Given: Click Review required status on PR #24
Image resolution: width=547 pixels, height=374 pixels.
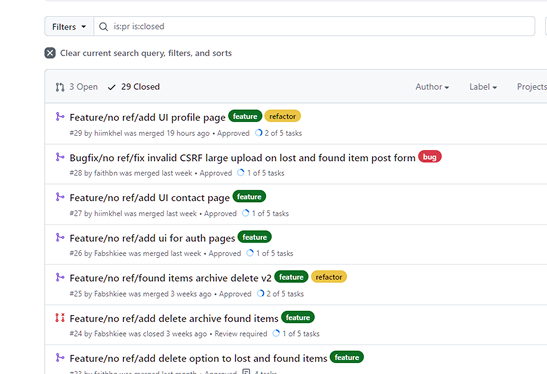Looking at the screenshot, I should click(x=241, y=334).
